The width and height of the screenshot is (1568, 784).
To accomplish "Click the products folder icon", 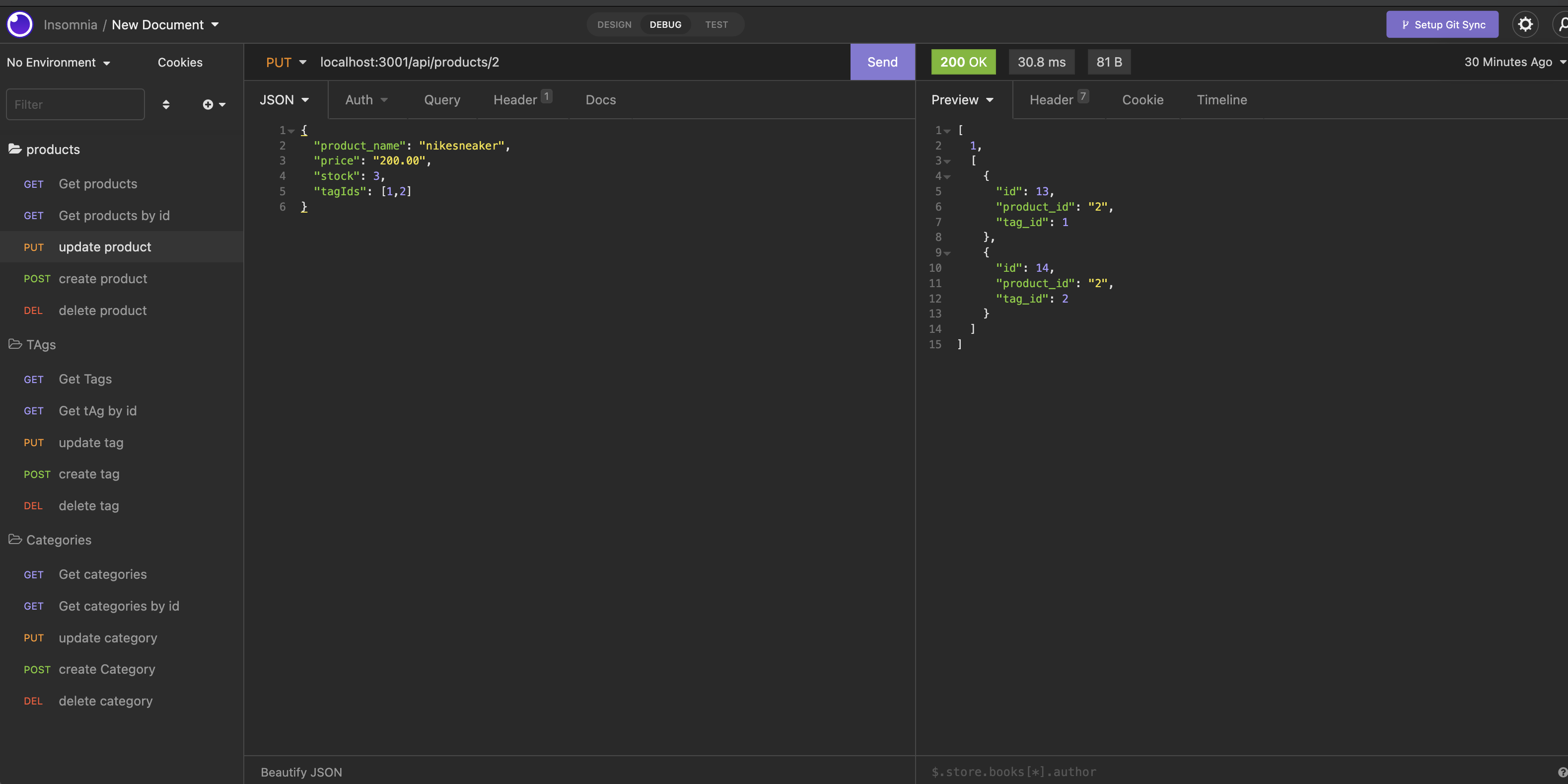I will 14,148.
